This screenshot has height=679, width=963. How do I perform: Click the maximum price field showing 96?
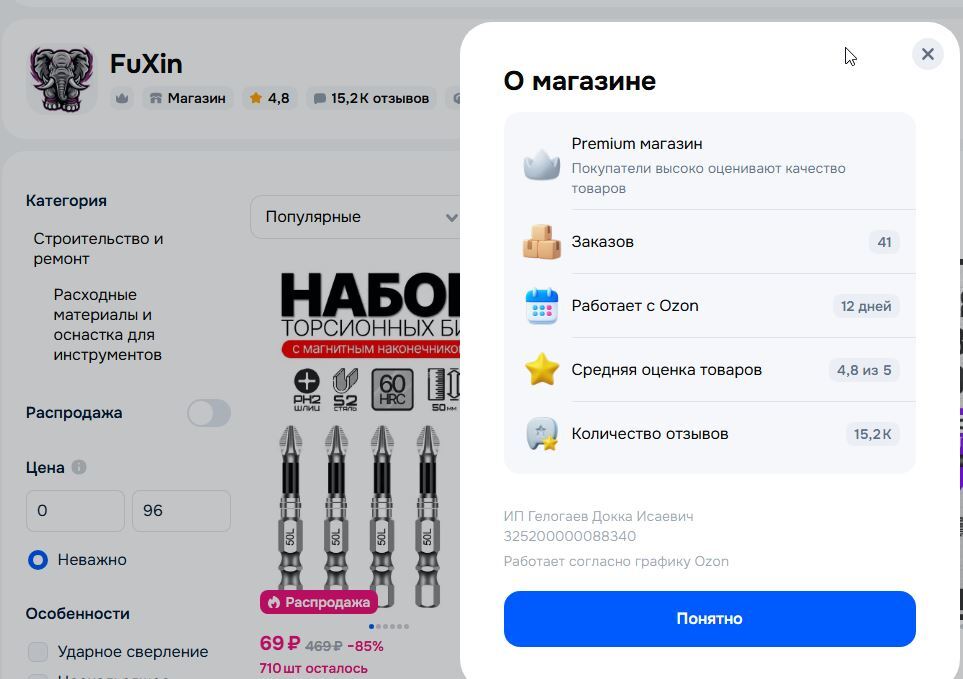[x=181, y=511]
